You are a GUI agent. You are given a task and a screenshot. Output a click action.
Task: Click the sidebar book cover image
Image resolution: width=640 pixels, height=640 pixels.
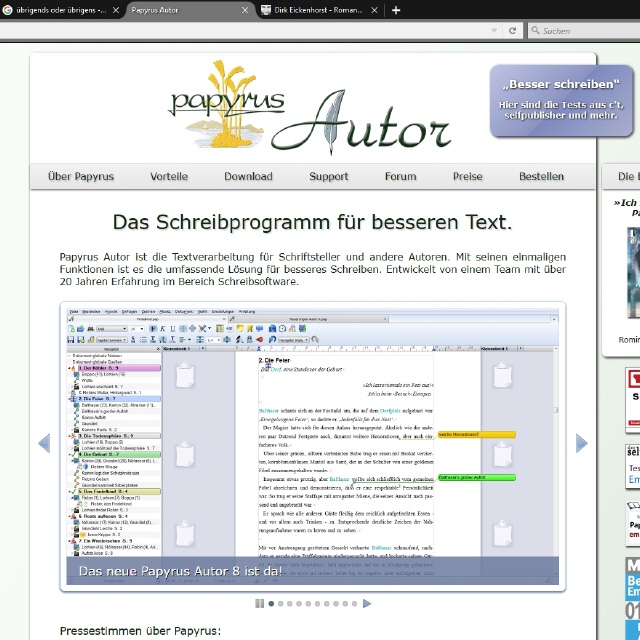633,273
